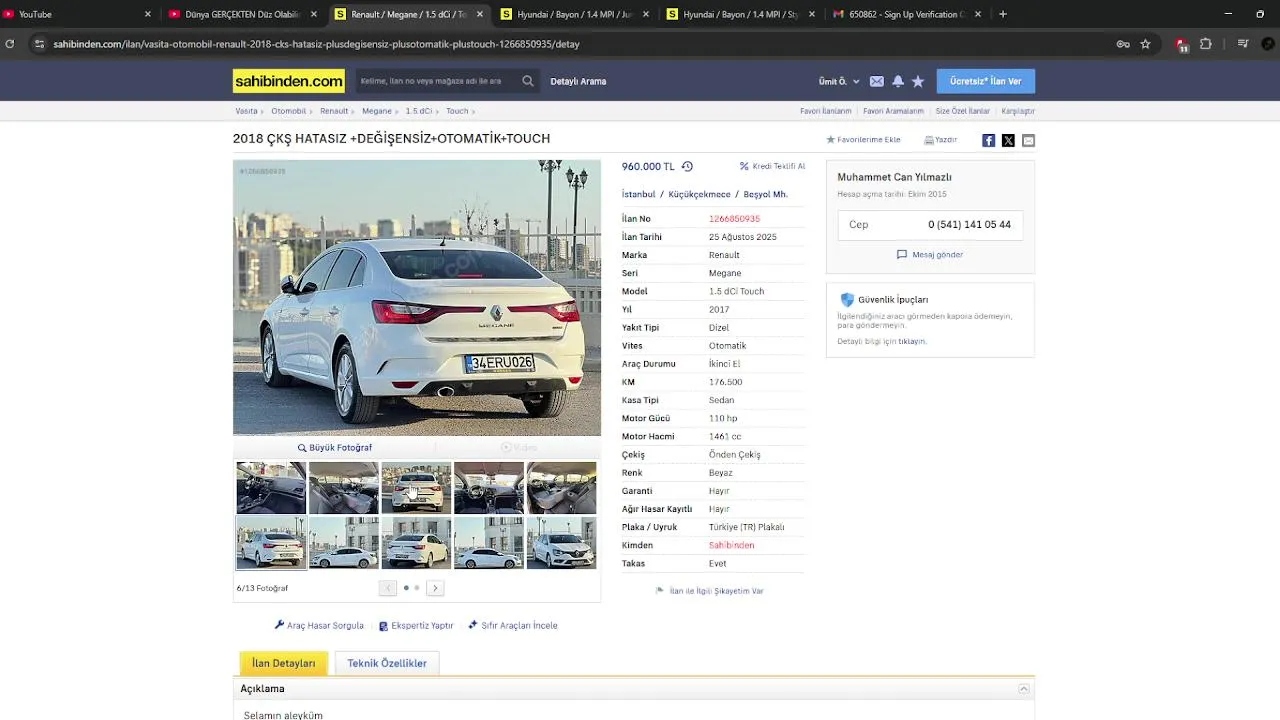Open Detaylı Arama link
The image size is (1280, 720).
(x=578, y=81)
